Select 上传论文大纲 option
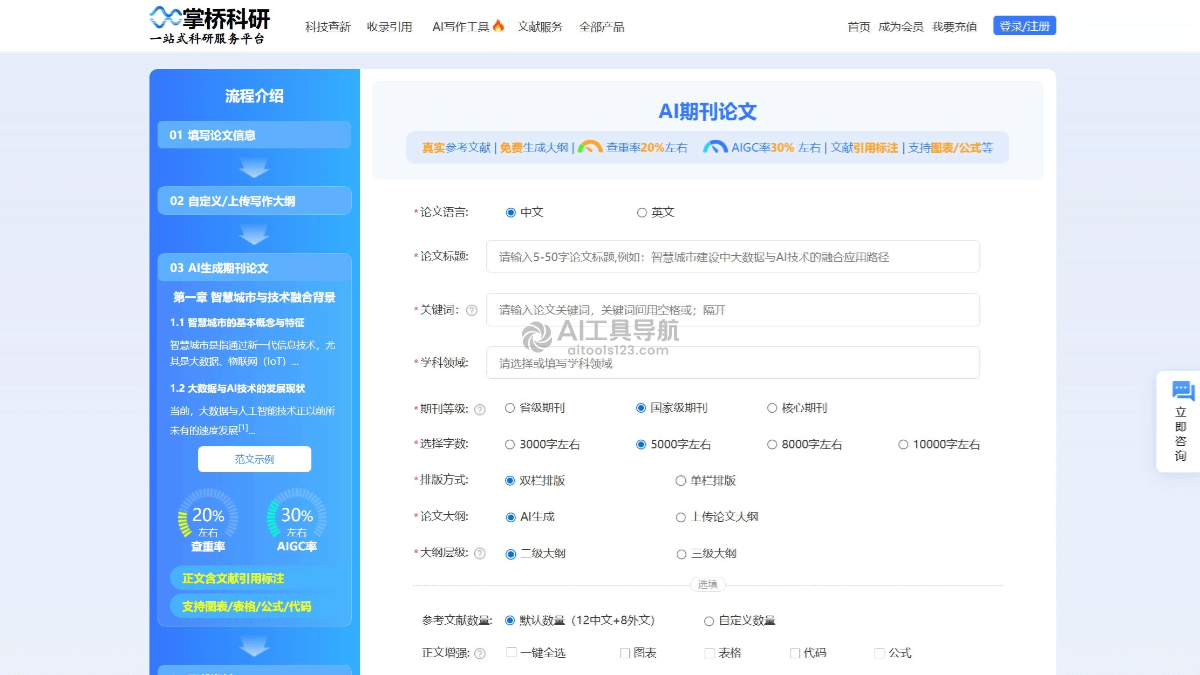Screen dimensions: 1200x675 pos(681,517)
